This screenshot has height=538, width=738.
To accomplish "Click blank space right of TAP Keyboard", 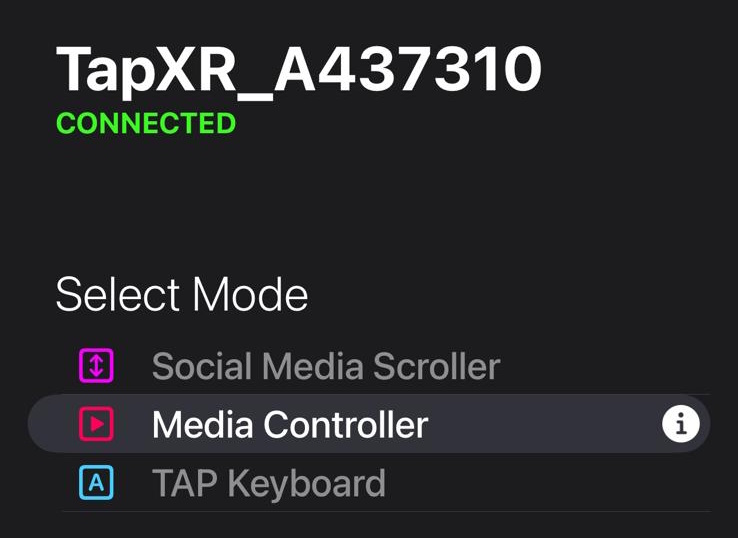I will coord(548,483).
